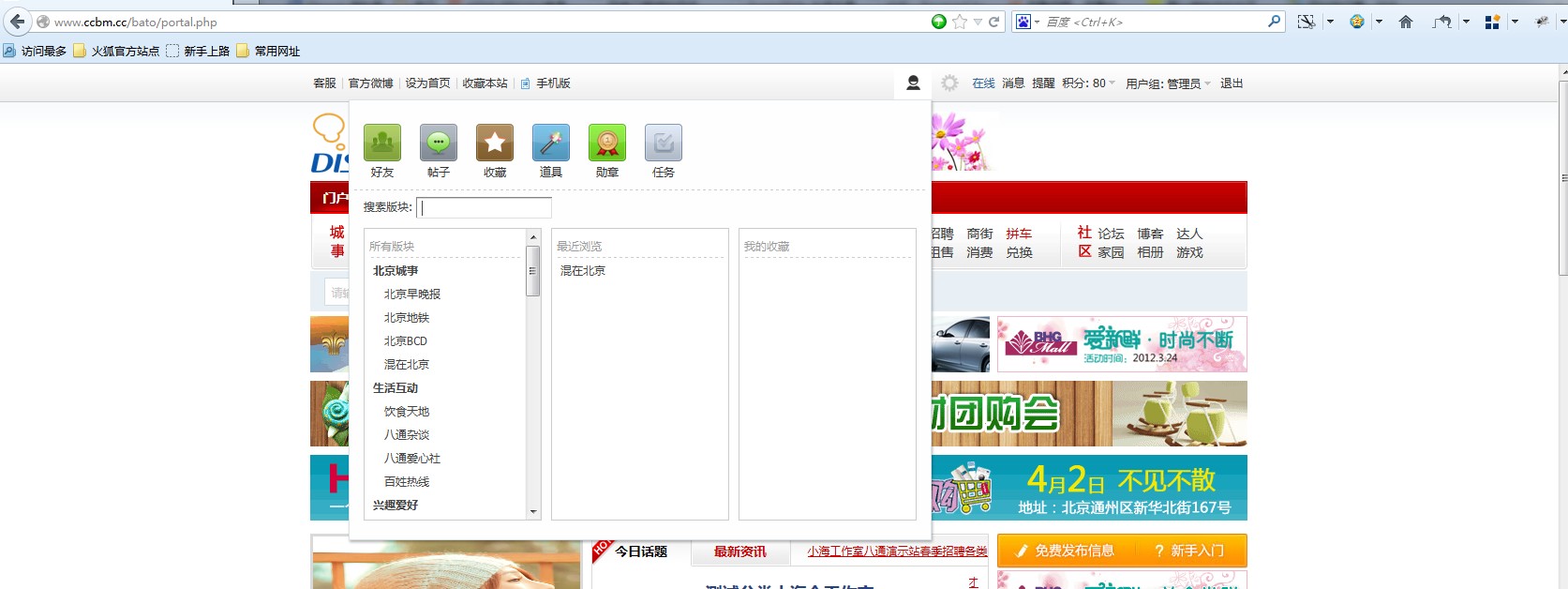Screen dimensions: 1568x589
Task: Click the 客服 link in top bar
Action: click(324, 83)
